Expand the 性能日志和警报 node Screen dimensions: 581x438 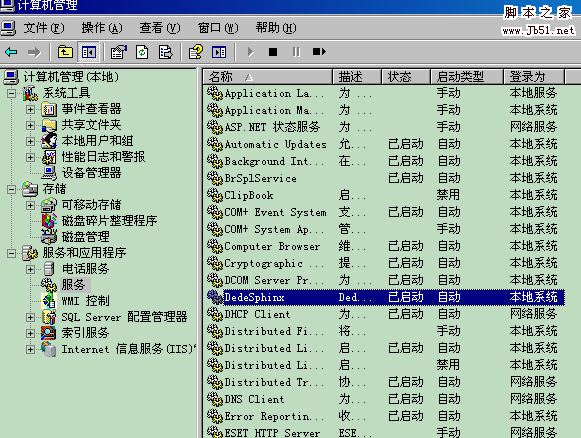click(30, 157)
